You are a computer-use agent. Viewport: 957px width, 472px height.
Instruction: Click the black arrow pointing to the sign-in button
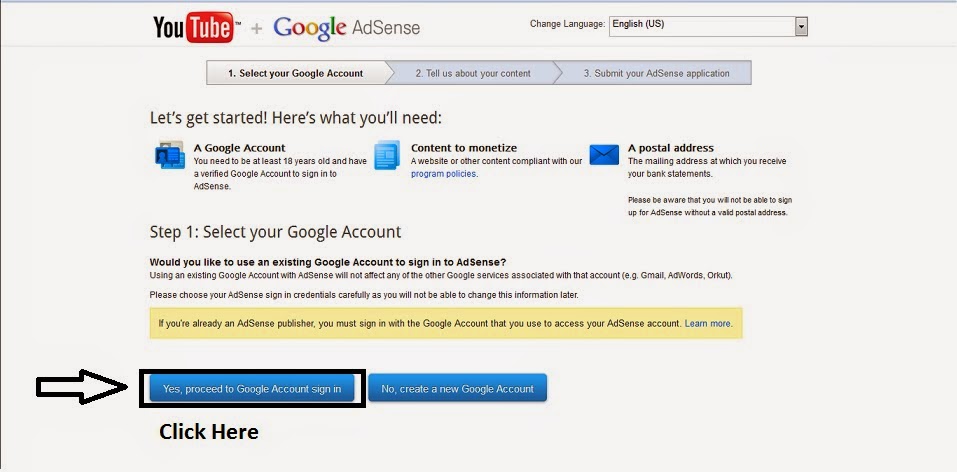point(83,387)
